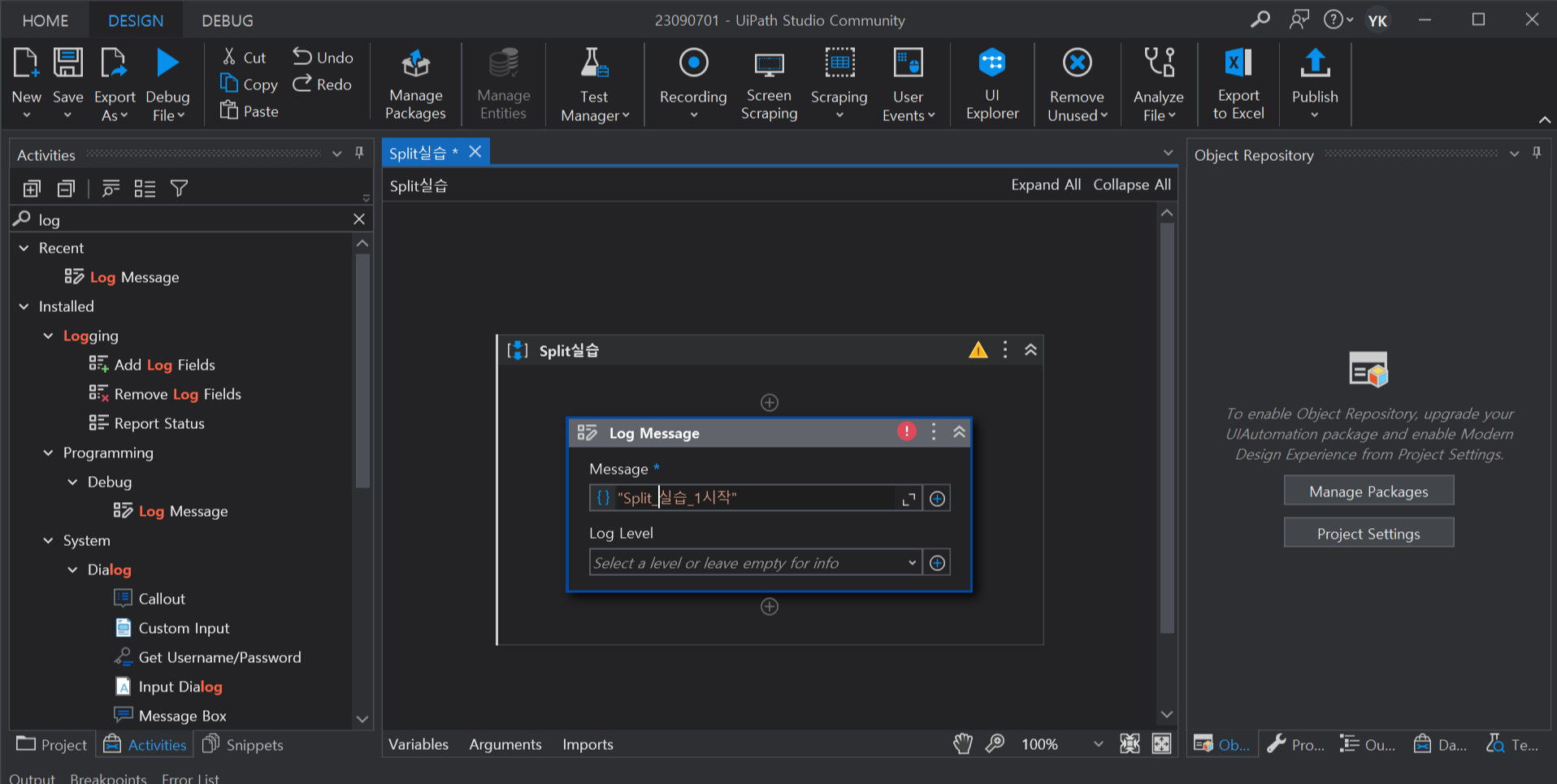The width and height of the screenshot is (1557, 784).
Task: Click Paste in the ribbon
Action: coord(249,110)
